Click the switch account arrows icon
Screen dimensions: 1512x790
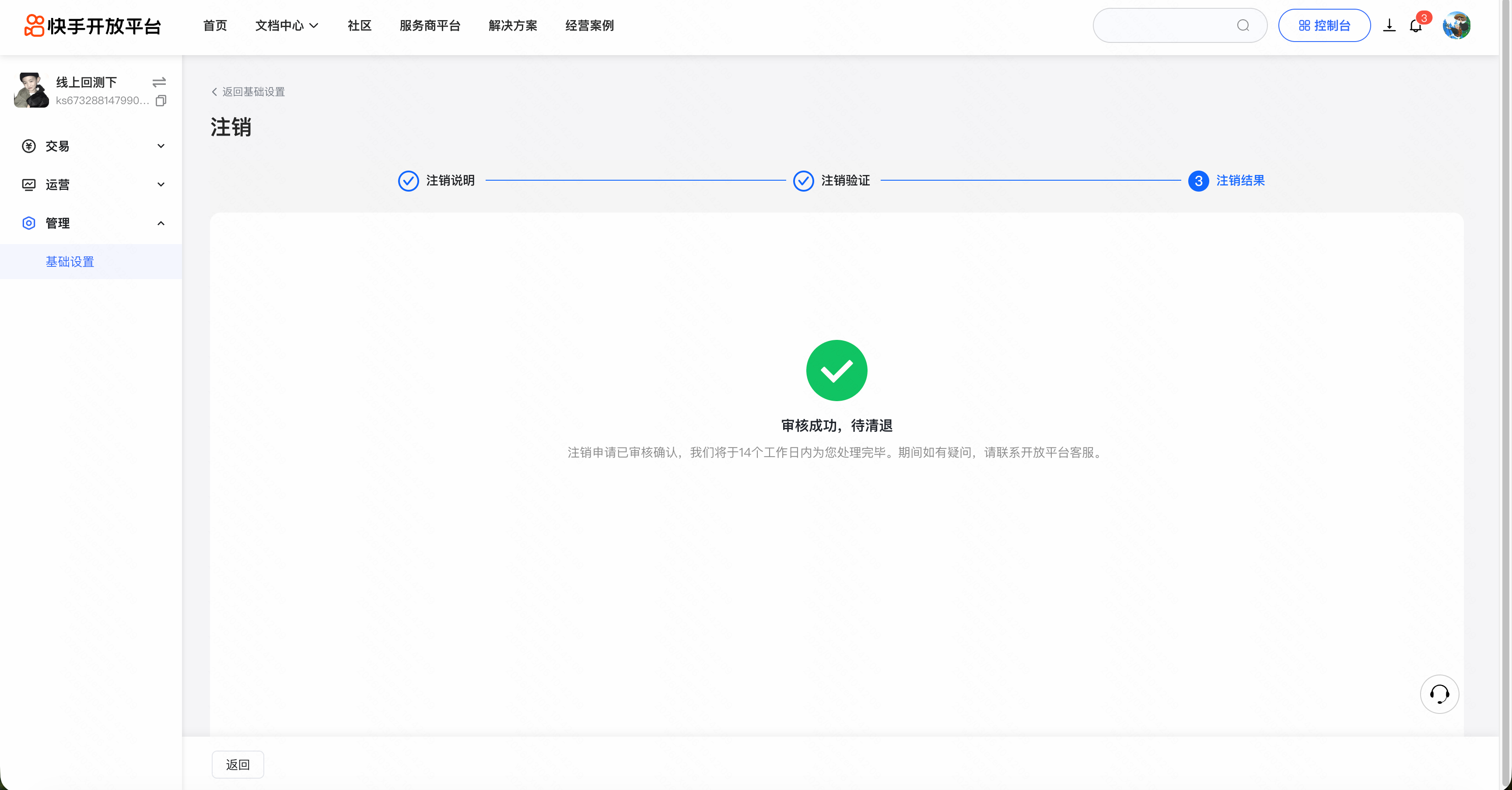[x=159, y=82]
